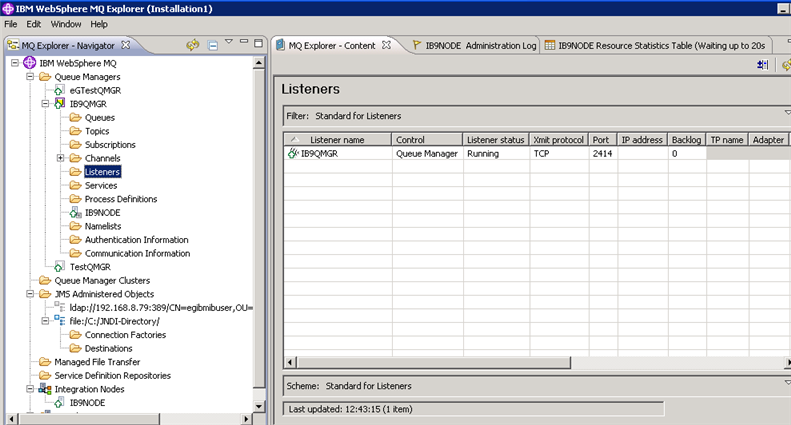The height and width of the screenshot is (425, 791).
Task: Expand the Channels tree node
Action: click(60, 158)
